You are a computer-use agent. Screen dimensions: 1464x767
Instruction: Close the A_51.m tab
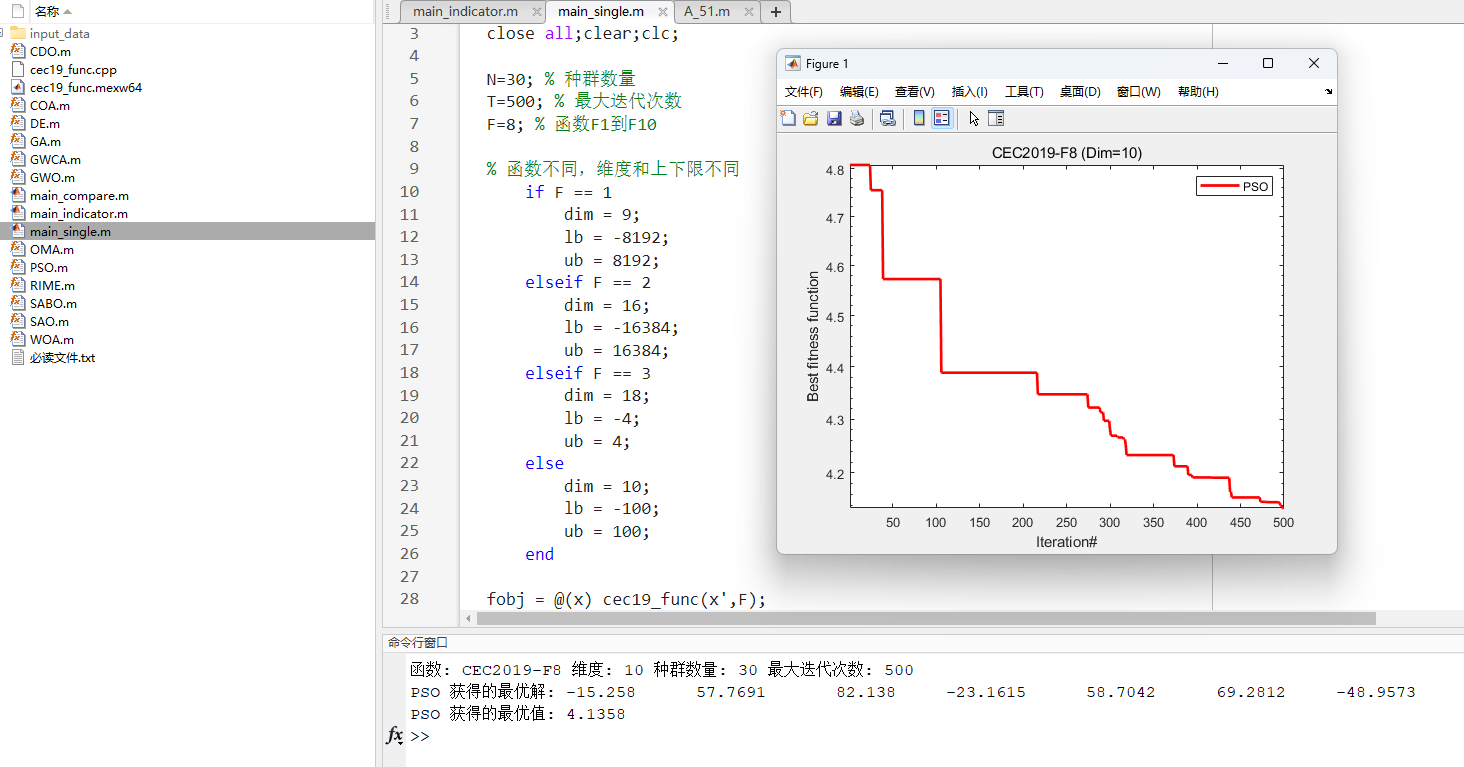pos(751,11)
